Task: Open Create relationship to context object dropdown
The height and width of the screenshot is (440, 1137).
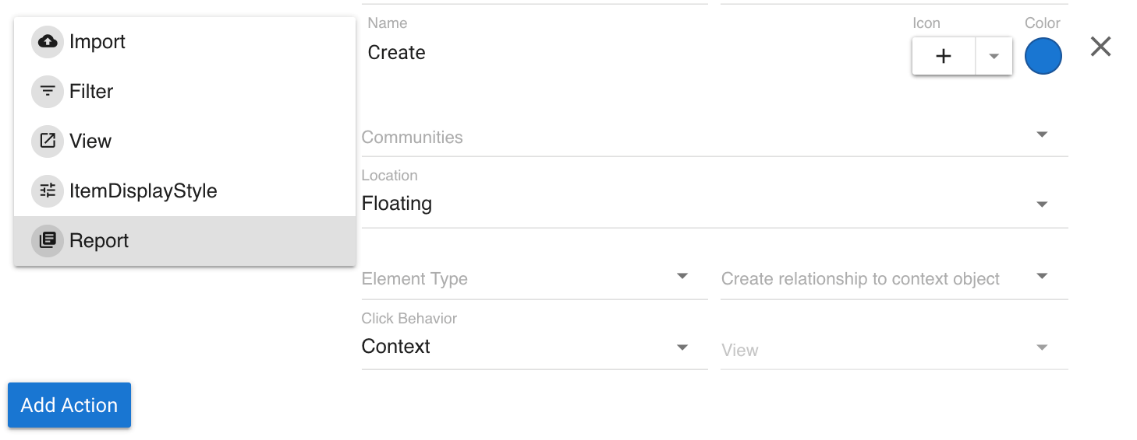Action: click(x=1041, y=276)
